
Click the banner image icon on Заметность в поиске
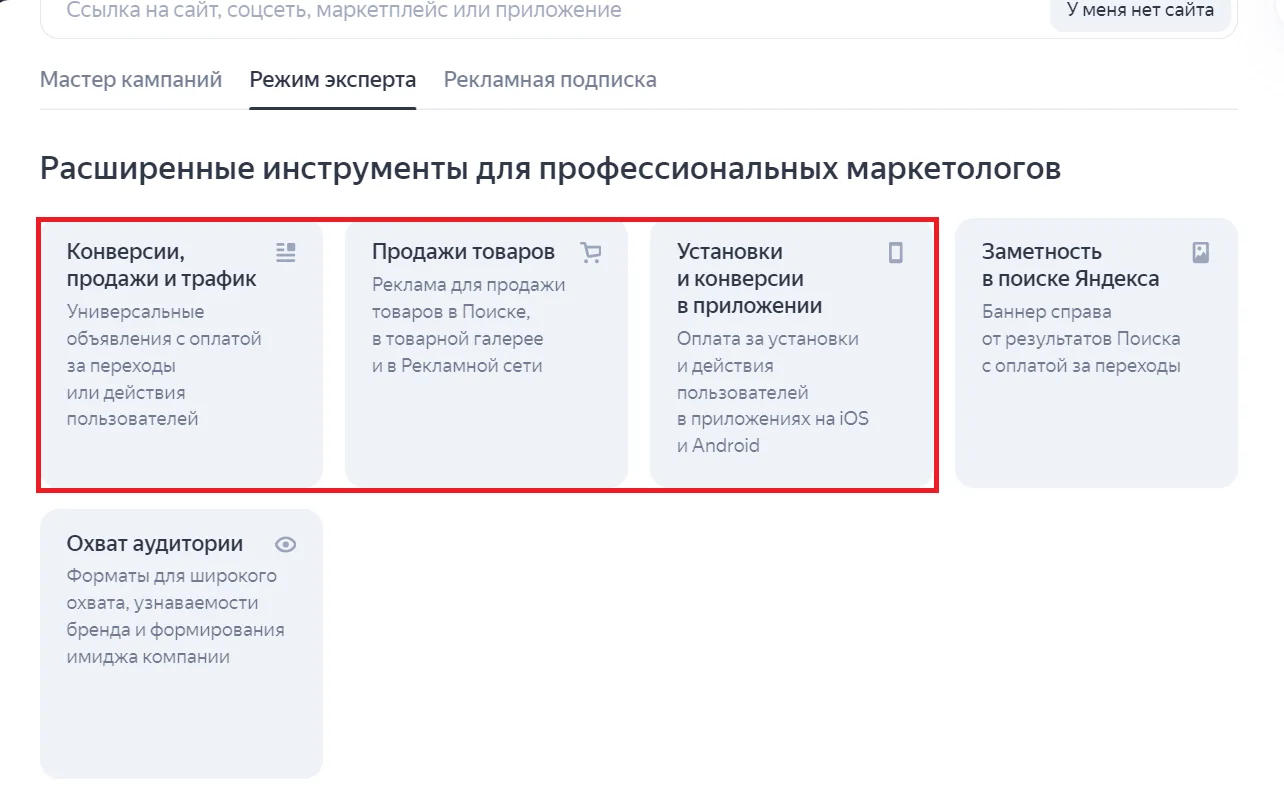tap(1201, 252)
